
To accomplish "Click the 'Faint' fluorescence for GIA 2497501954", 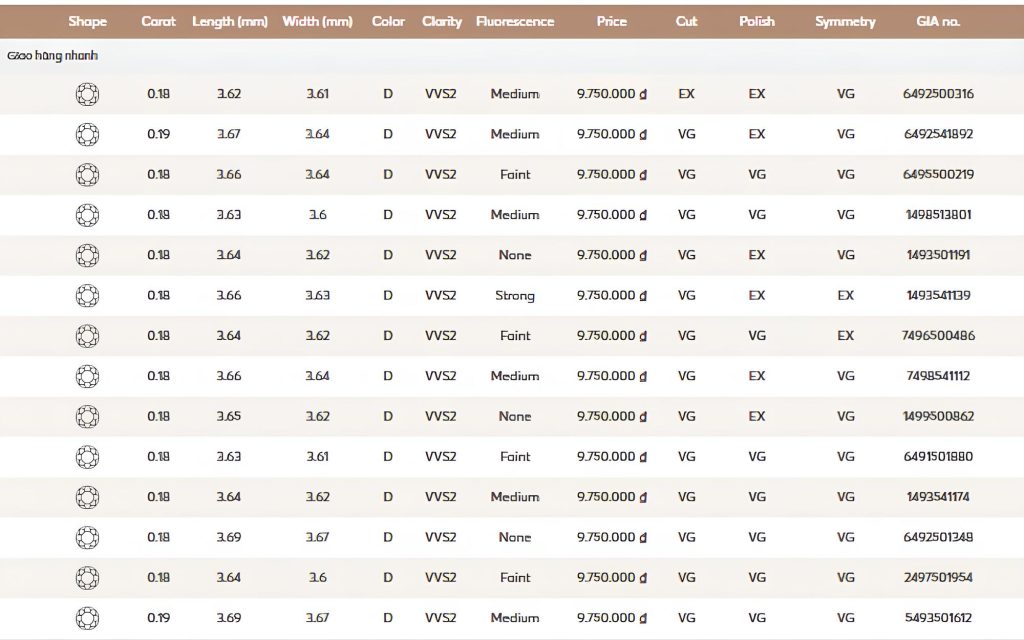I will (515, 578).
